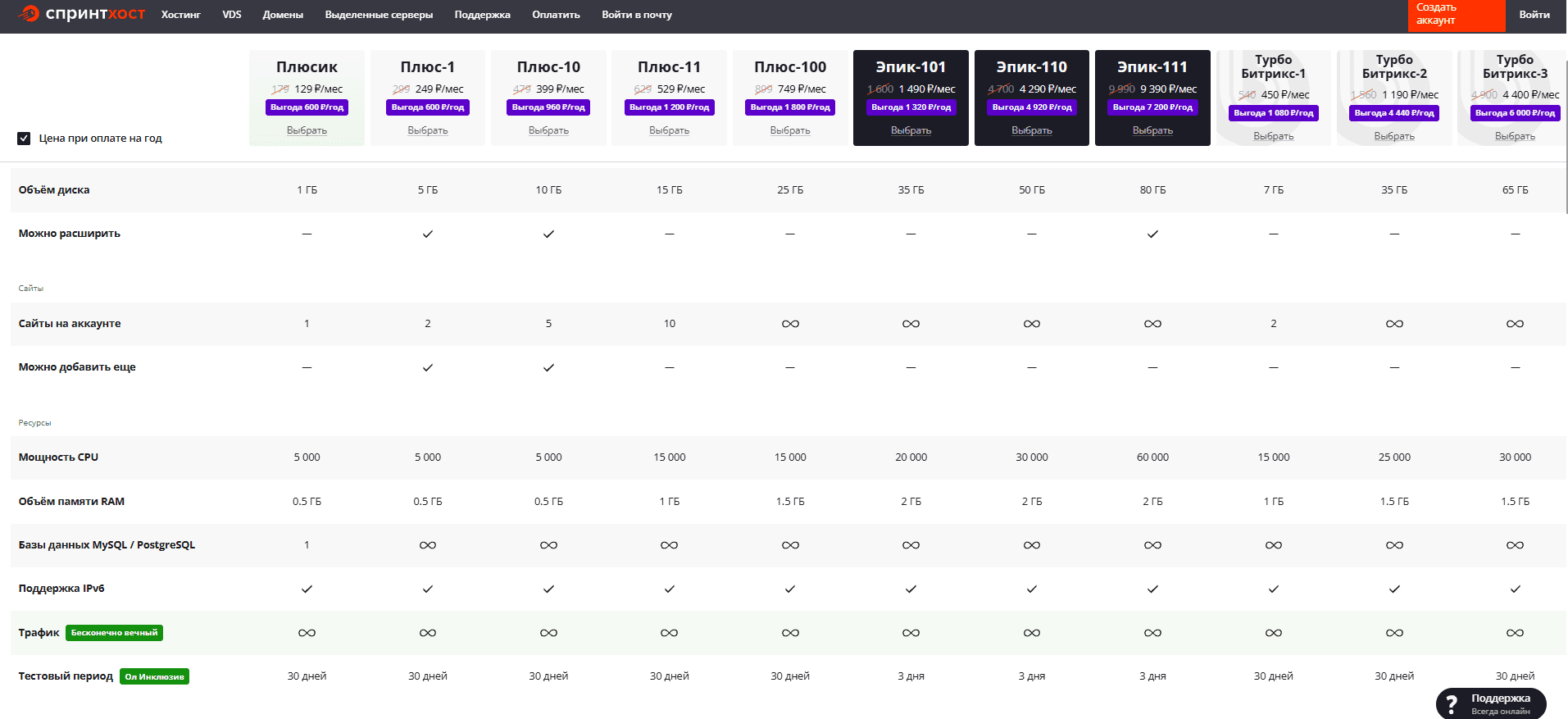Click the green 'Ол Инклюзив' badge
Screen dimensions: 1568x719
point(154,676)
